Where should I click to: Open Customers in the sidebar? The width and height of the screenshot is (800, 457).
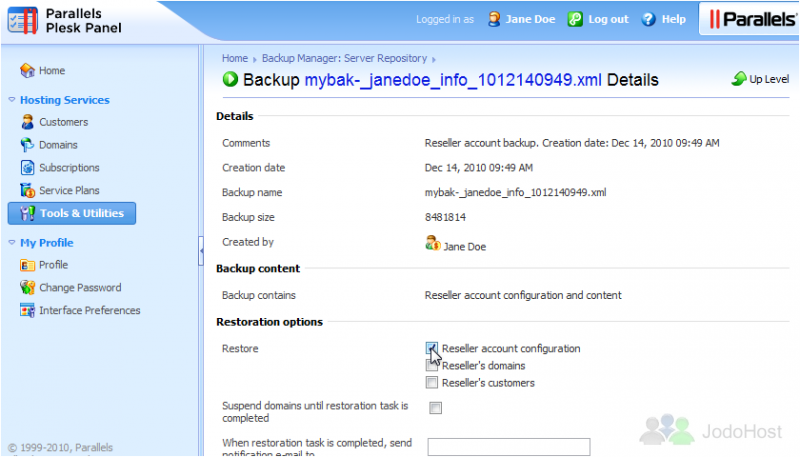(64, 122)
